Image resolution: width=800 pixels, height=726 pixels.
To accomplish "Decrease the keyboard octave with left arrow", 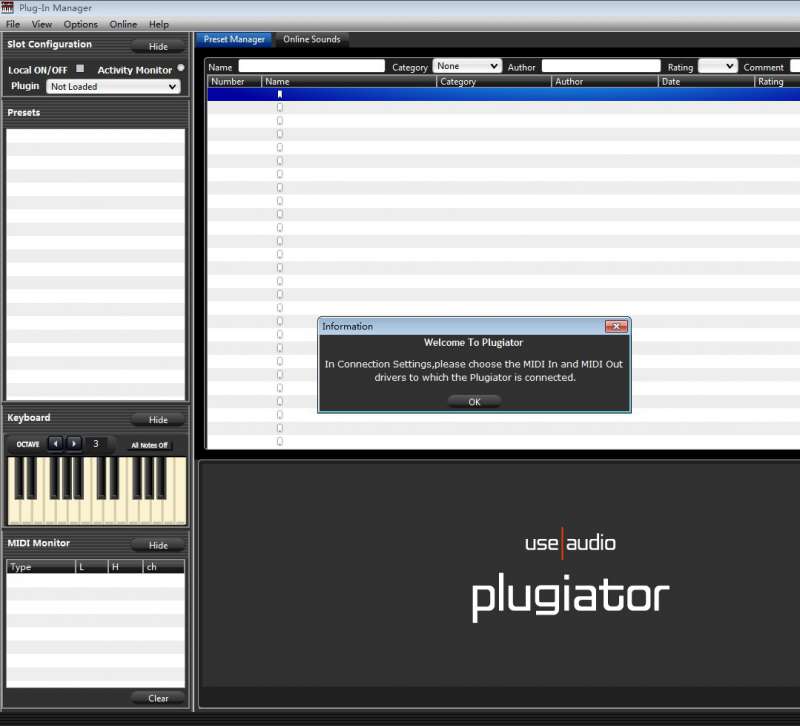I will pyautogui.click(x=55, y=444).
